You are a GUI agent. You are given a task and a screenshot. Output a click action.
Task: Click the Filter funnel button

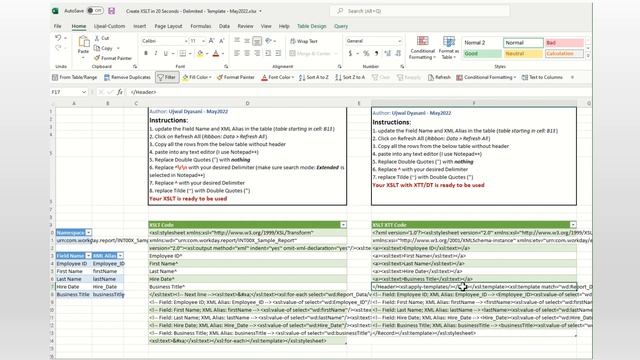(x=167, y=77)
